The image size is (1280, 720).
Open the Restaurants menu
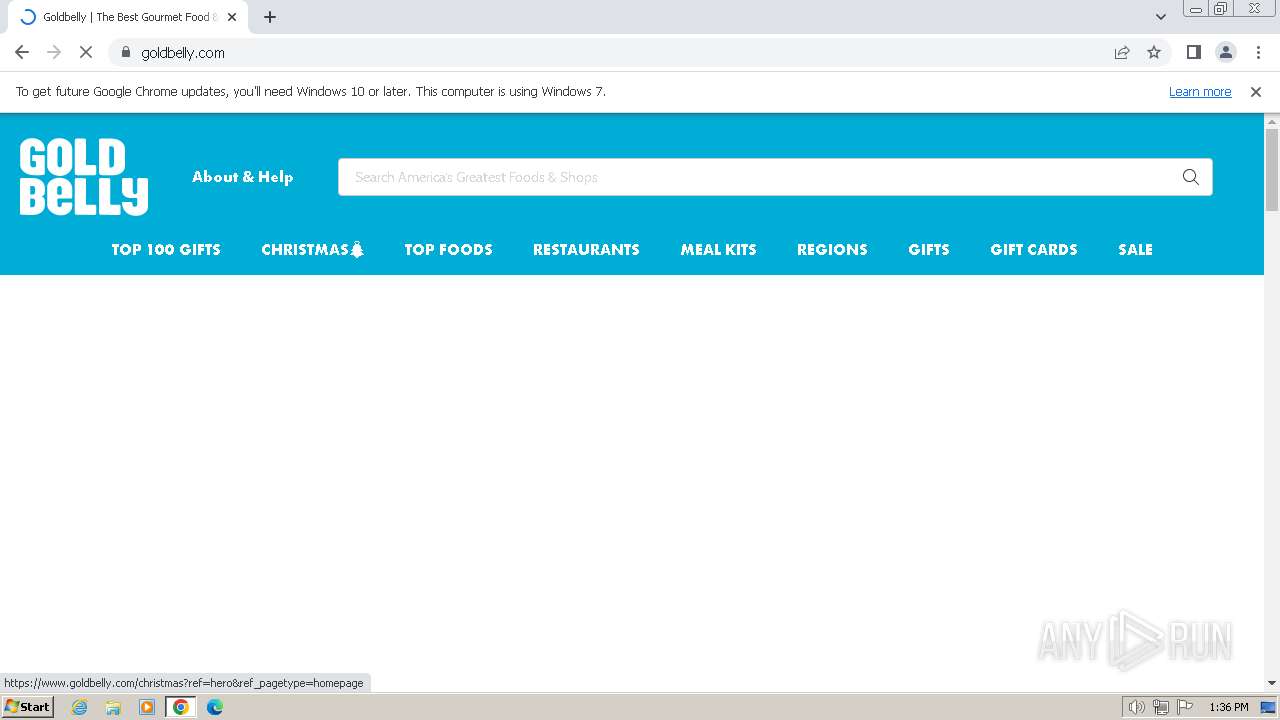[586, 250]
